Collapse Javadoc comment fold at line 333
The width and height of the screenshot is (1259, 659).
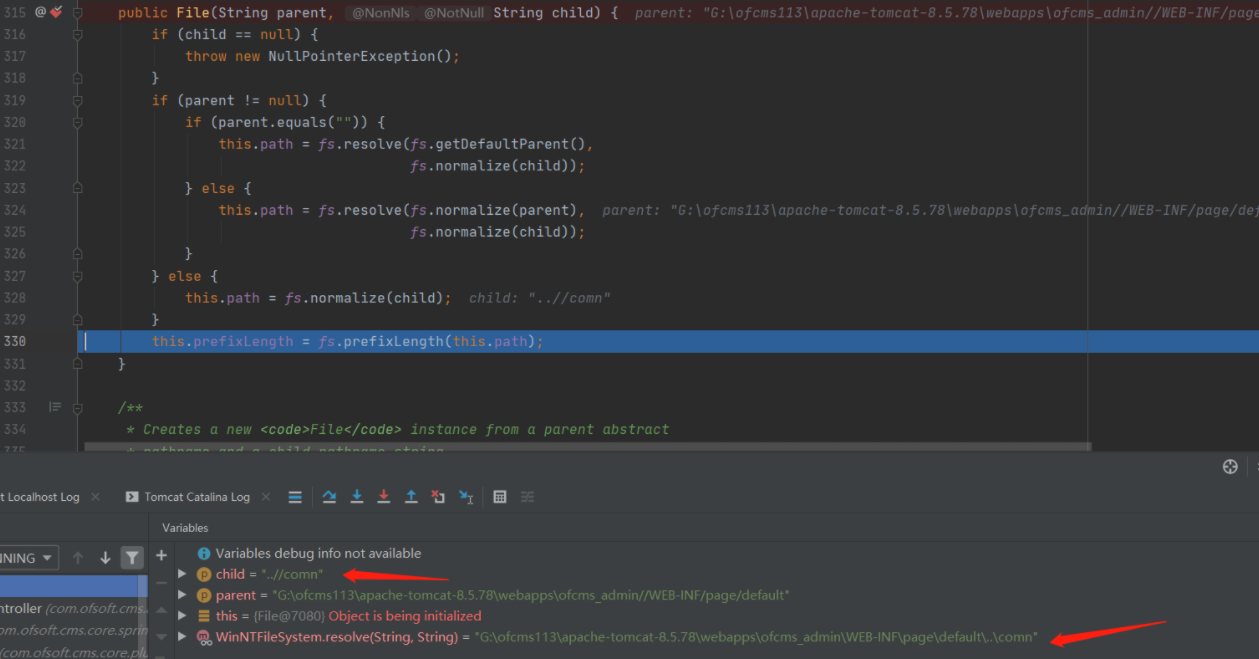click(78, 407)
